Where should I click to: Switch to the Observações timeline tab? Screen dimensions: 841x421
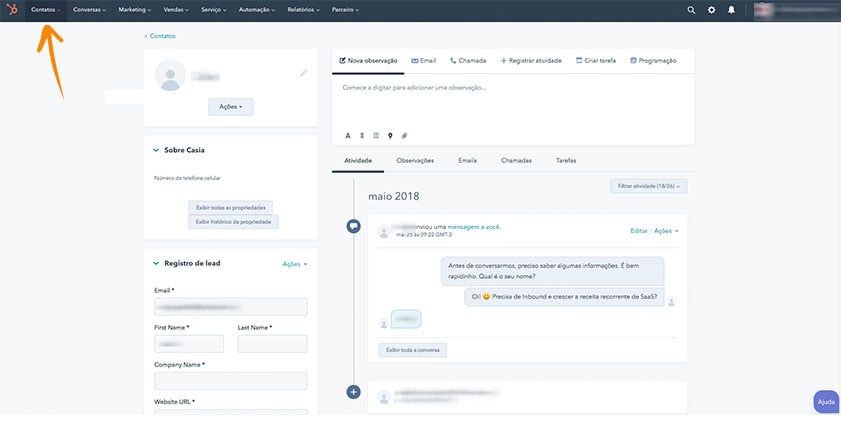pos(415,160)
